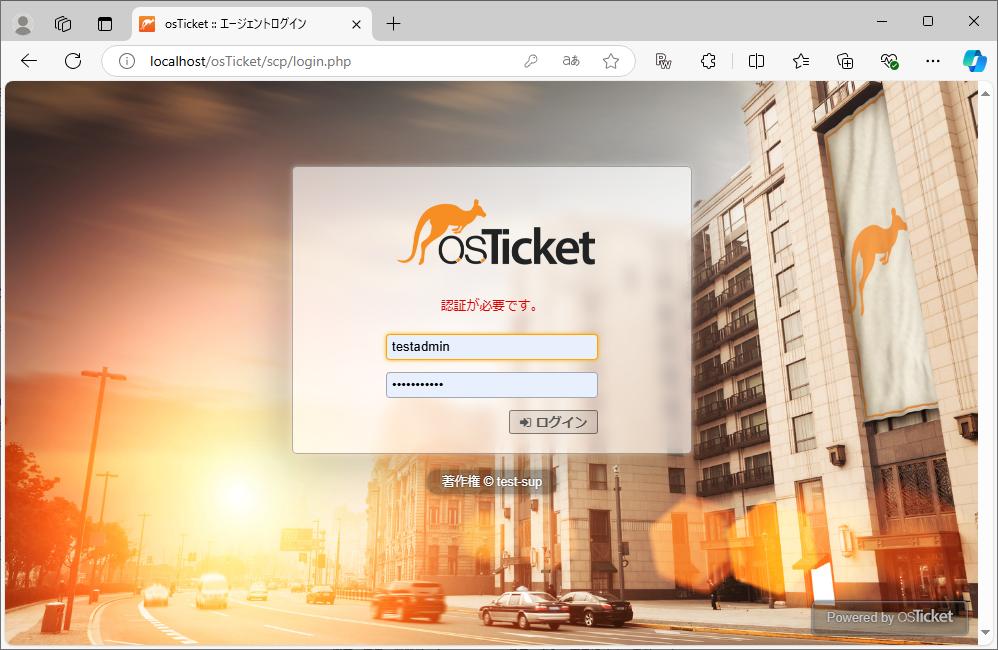
Task: Open the browser profile avatar menu
Action: [22, 24]
